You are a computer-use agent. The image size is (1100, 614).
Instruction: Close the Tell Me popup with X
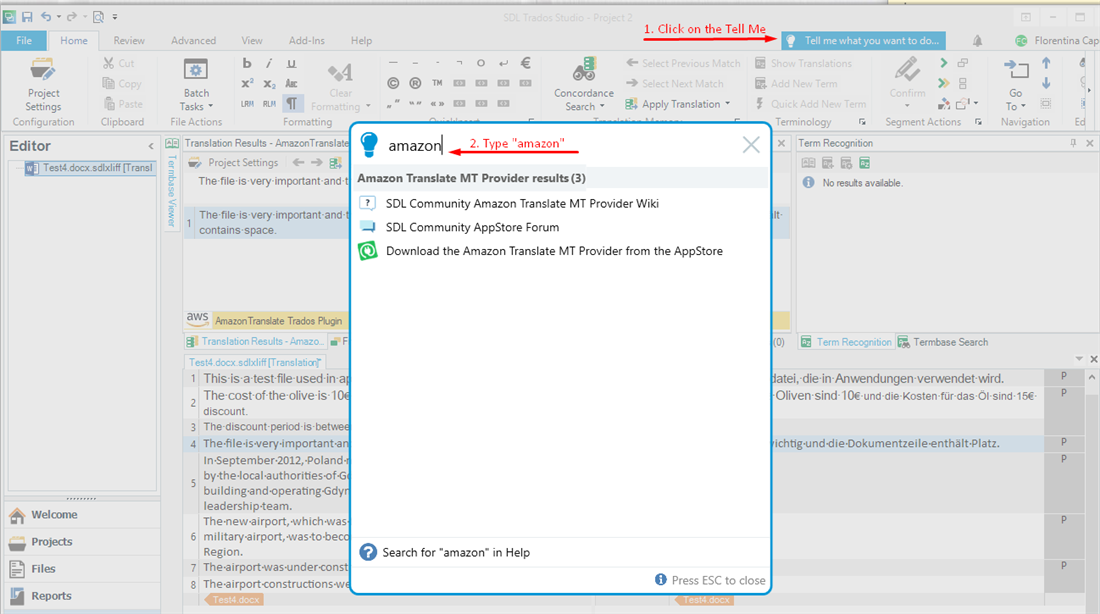click(x=751, y=145)
